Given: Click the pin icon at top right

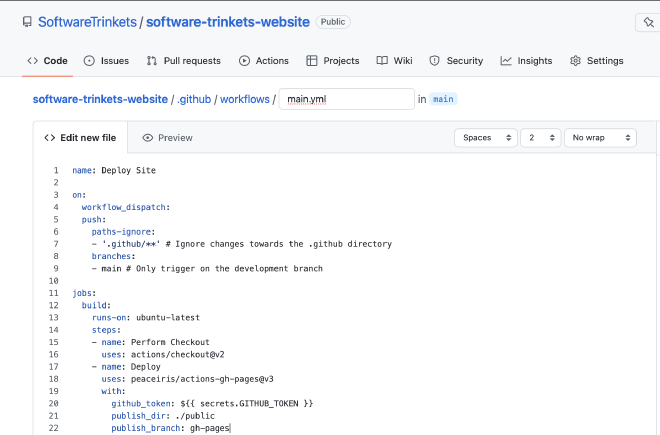Looking at the screenshot, I should tap(650, 22).
